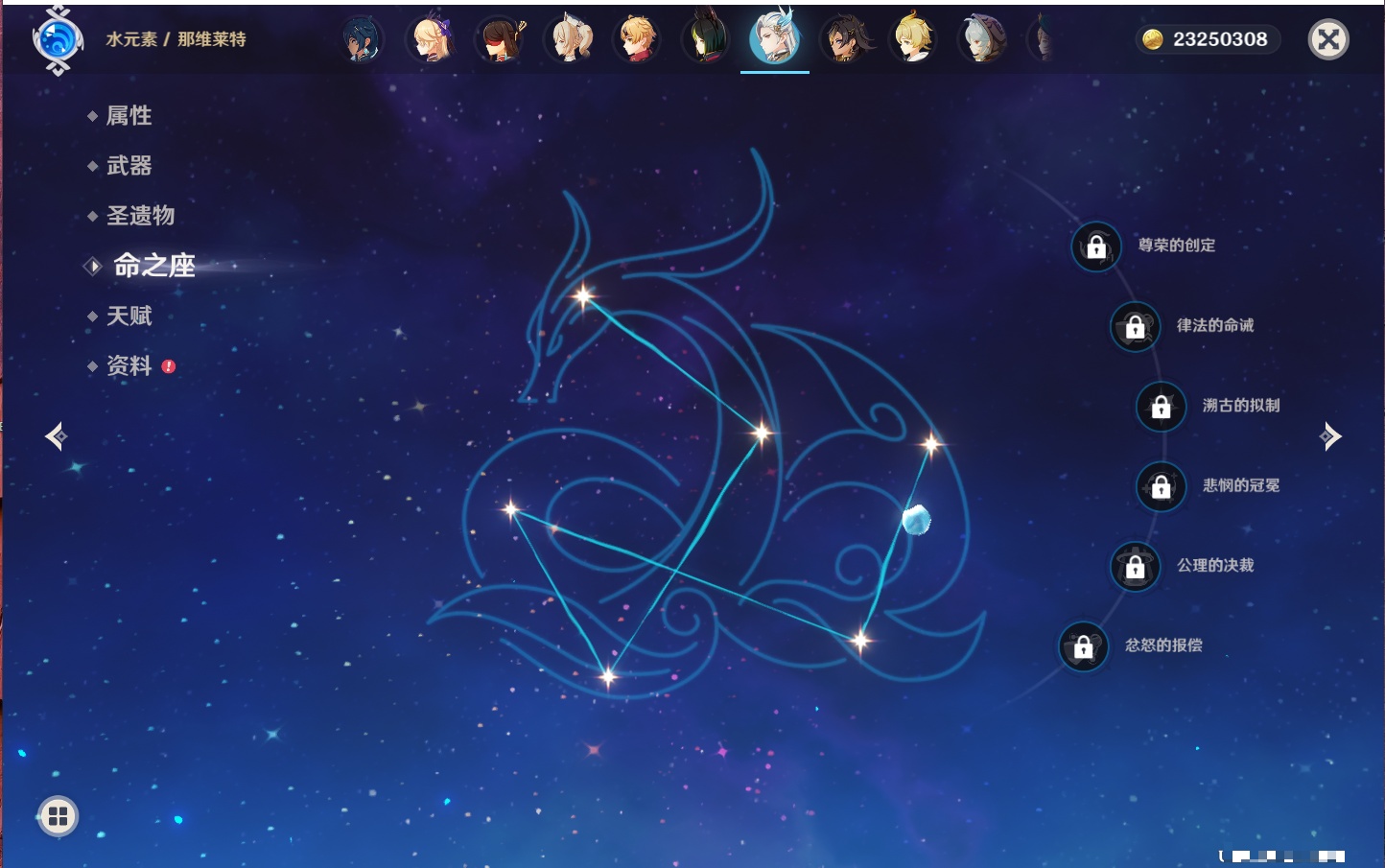This screenshot has width=1385, height=868.
Task: Select the dark green-haired fox-eared avatar
Action: pos(706,40)
